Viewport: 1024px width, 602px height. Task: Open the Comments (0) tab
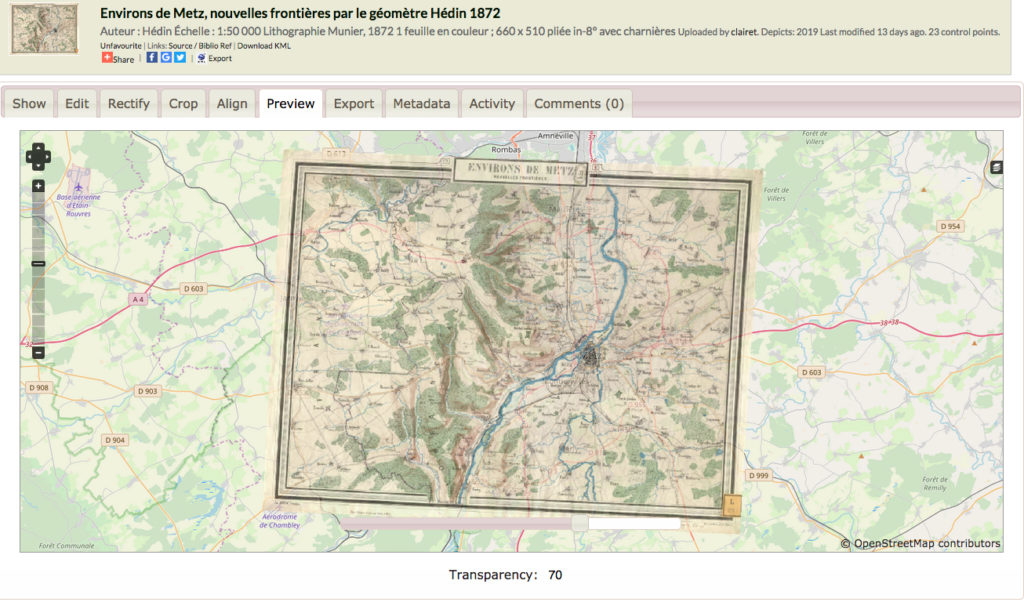coord(579,104)
